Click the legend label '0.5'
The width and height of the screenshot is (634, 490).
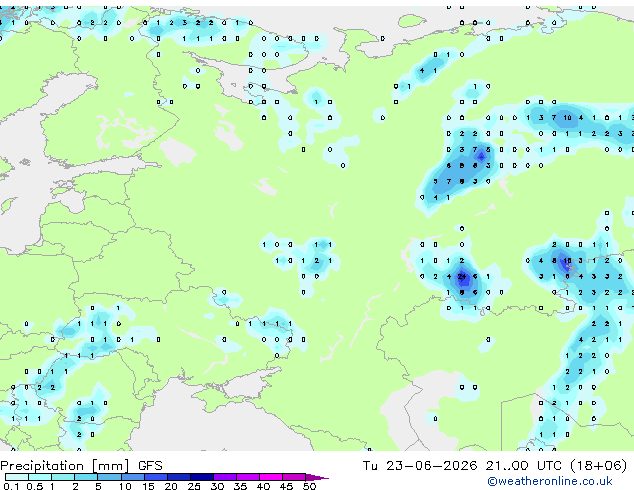tap(35, 486)
